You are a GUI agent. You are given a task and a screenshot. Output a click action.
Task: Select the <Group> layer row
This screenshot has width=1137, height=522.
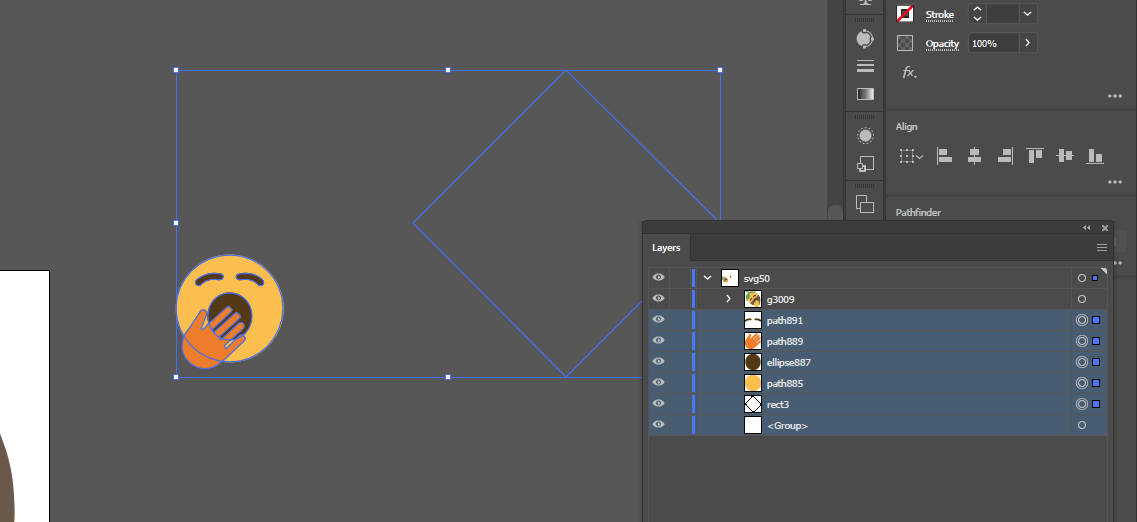[x=877, y=426]
